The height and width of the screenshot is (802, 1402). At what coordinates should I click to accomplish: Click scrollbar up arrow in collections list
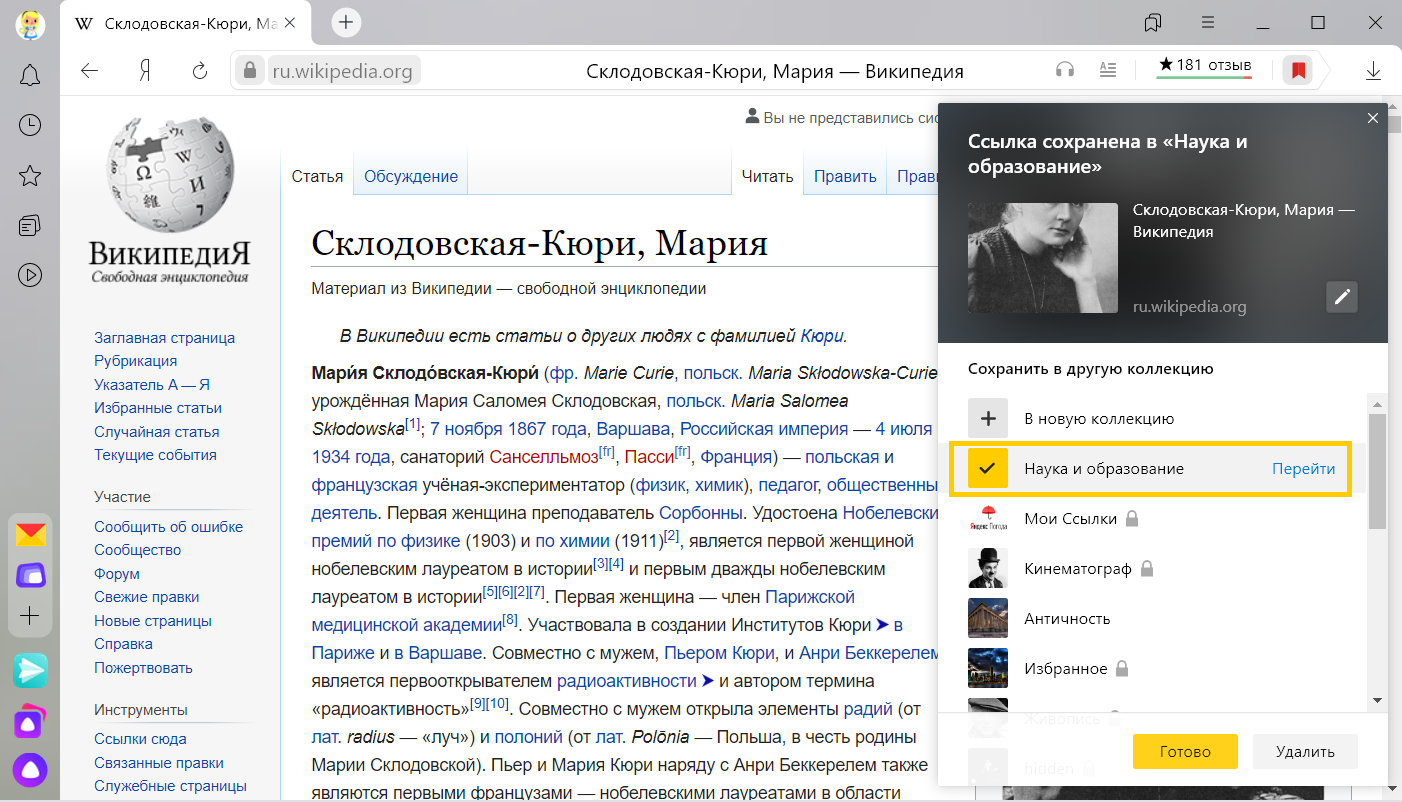pos(1377,404)
